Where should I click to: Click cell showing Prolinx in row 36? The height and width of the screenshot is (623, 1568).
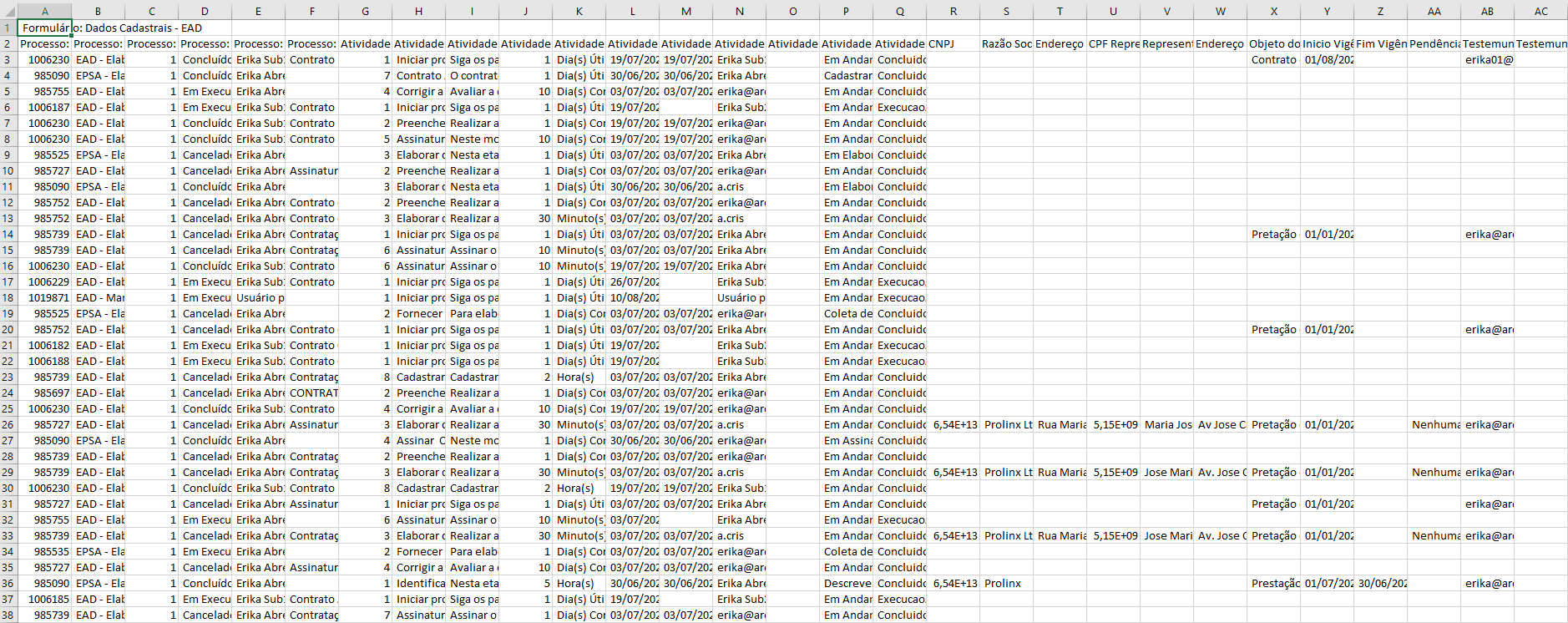tap(1006, 583)
